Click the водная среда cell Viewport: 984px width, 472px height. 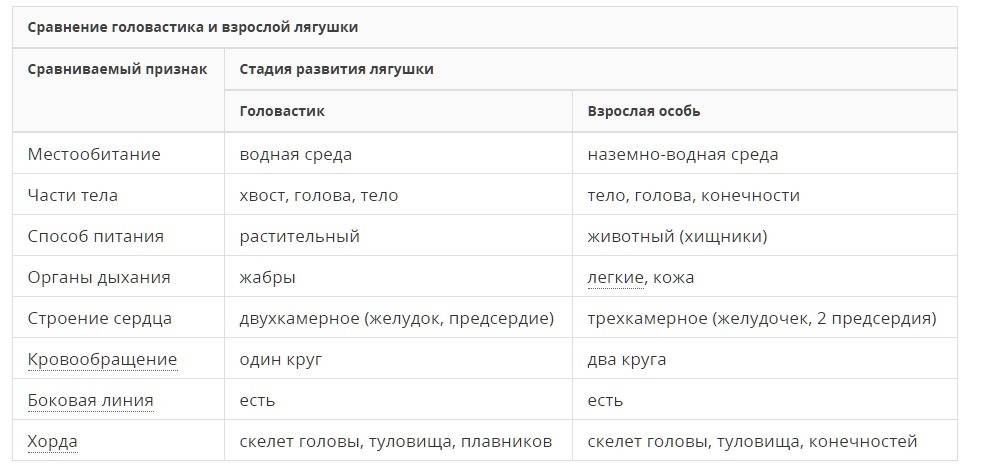[296, 154]
